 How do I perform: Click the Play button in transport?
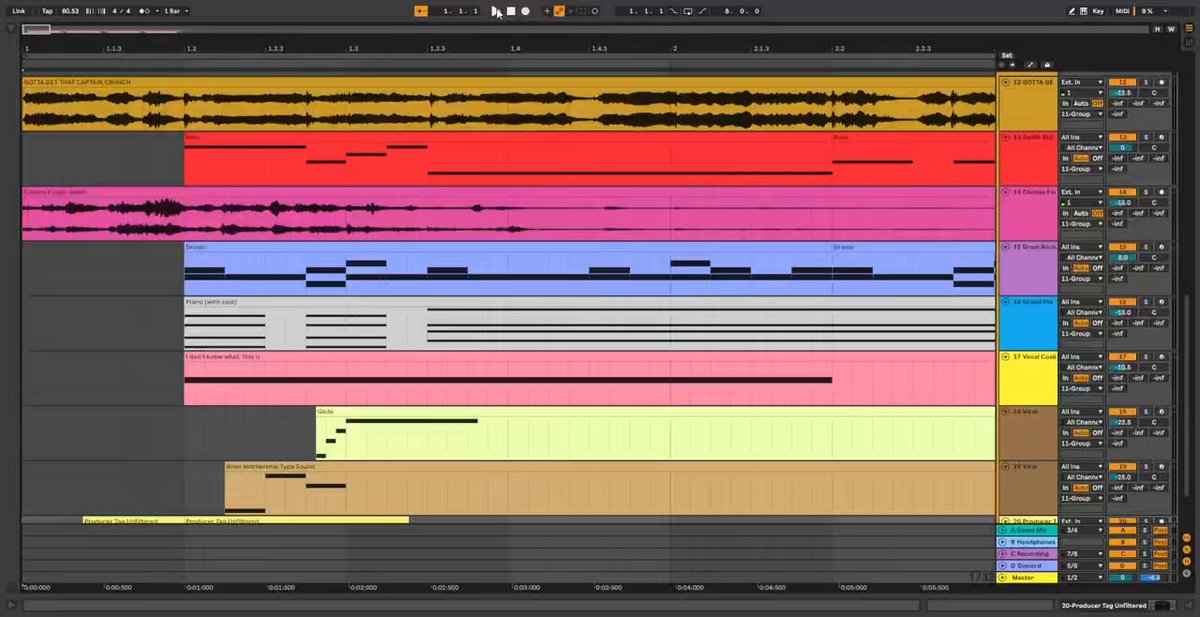[495, 11]
